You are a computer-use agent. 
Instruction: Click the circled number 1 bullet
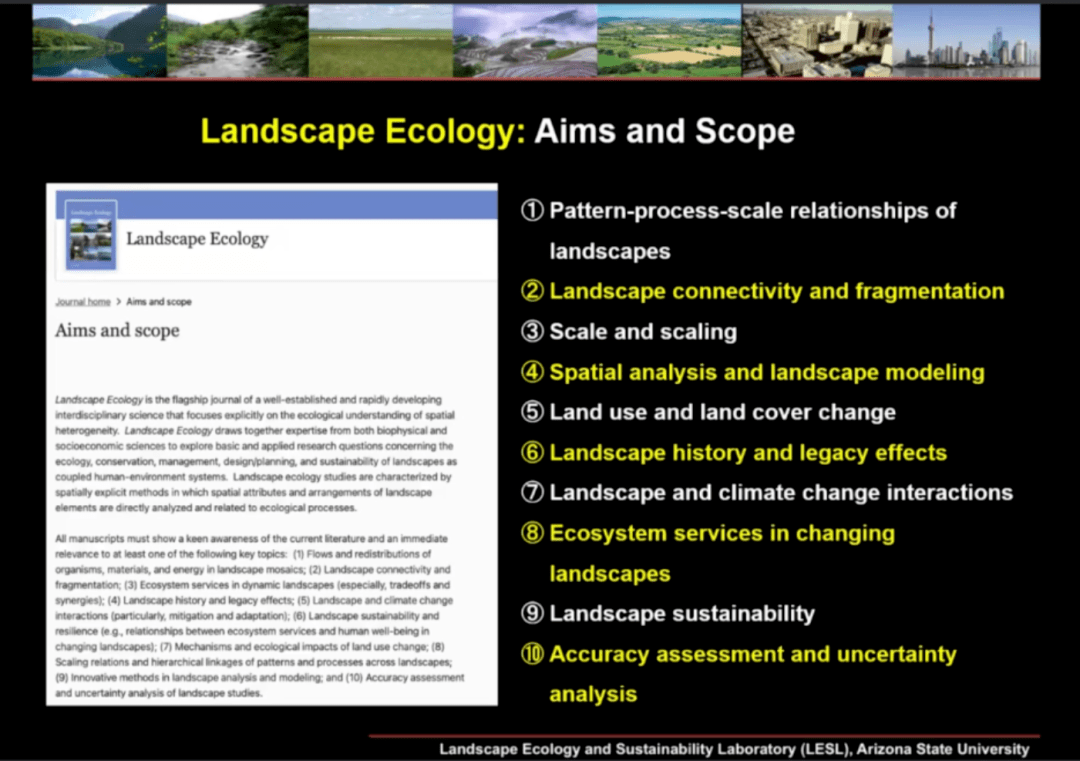point(533,211)
